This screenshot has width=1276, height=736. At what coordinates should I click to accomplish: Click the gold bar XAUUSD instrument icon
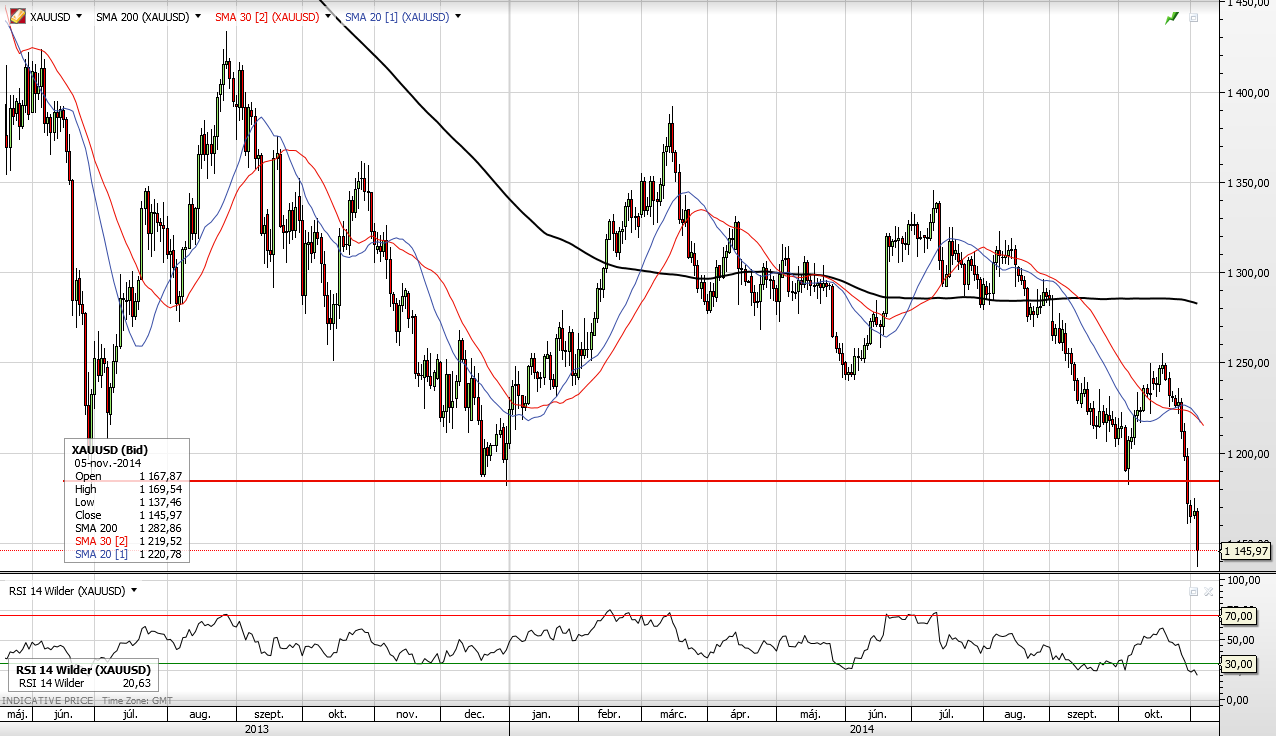point(18,17)
